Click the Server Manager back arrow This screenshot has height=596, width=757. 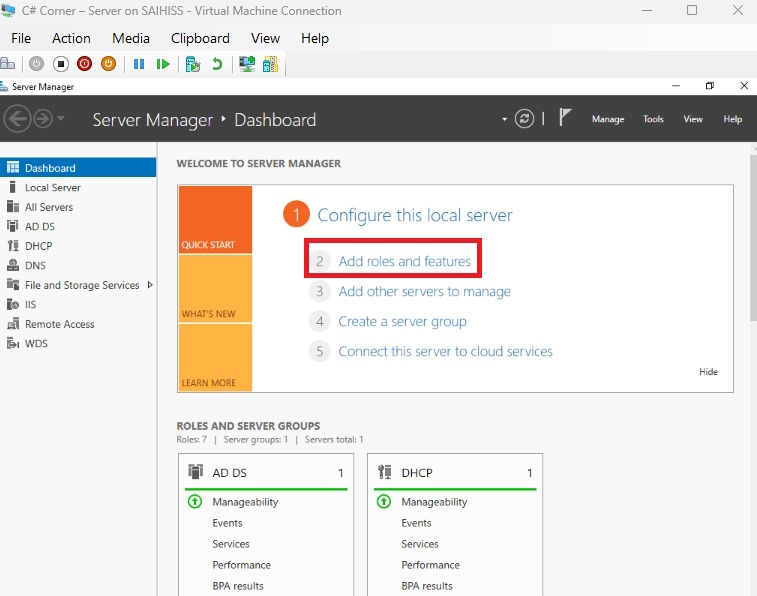click(x=18, y=119)
